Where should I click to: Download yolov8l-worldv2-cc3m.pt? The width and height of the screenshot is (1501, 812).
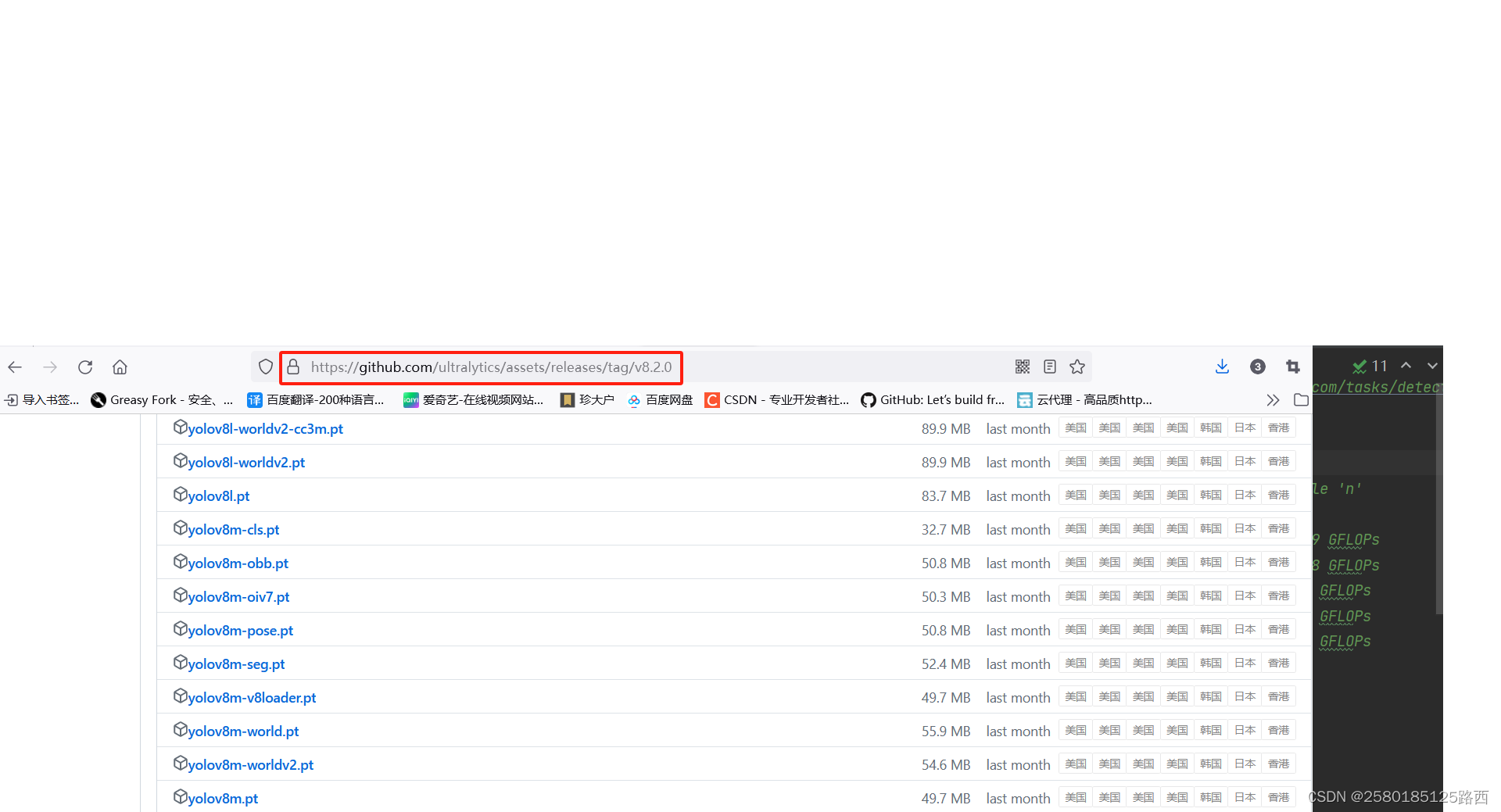click(x=265, y=429)
